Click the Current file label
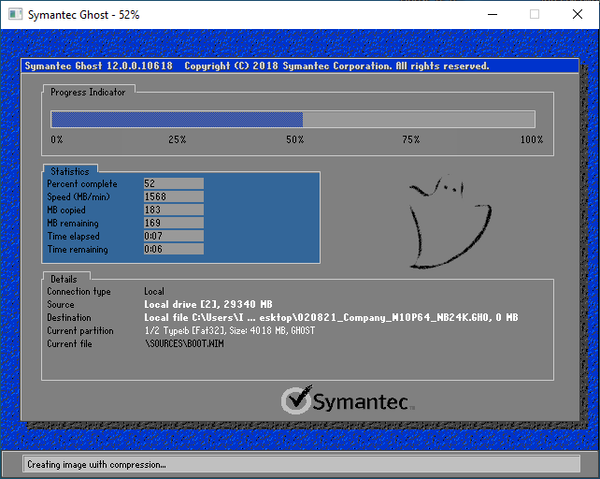Screen dimensions: 600x479 [69, 344]
